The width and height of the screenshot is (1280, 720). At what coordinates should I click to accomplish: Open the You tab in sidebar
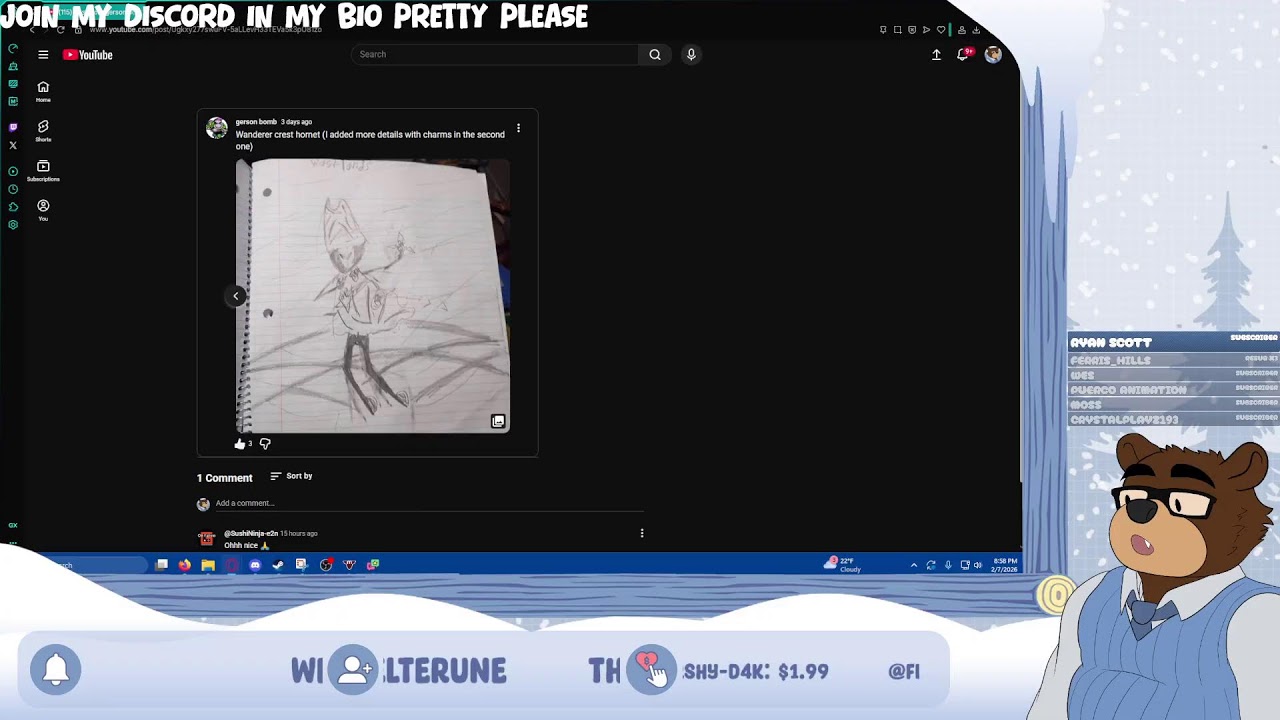coord(43,210)
